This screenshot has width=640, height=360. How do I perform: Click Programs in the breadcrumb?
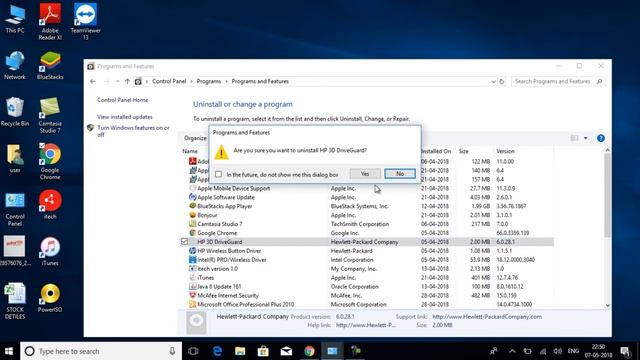pyautogui.click(x=209, y=82)
